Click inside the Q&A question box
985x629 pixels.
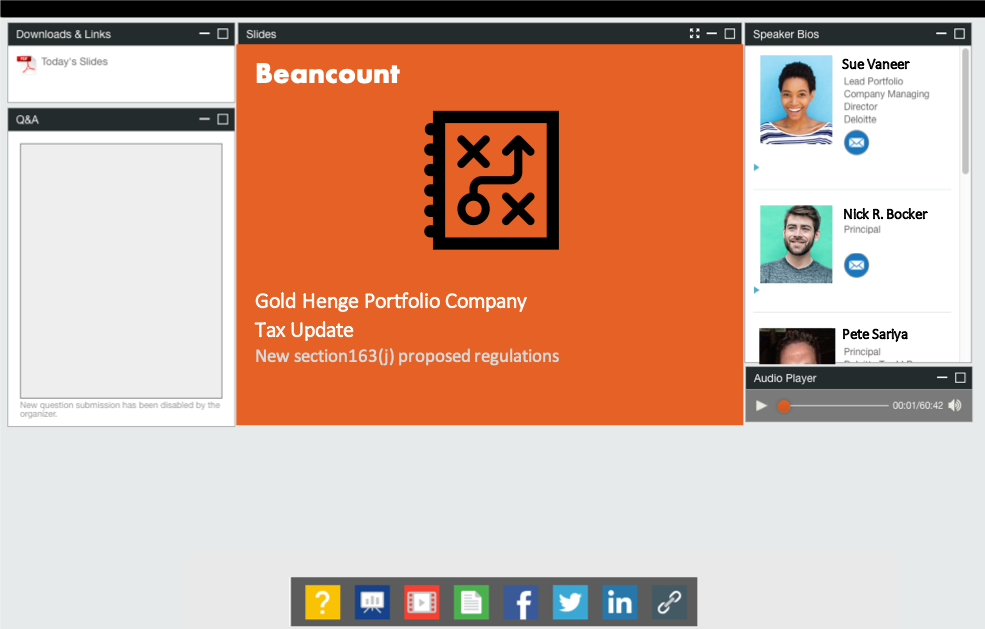121,271
